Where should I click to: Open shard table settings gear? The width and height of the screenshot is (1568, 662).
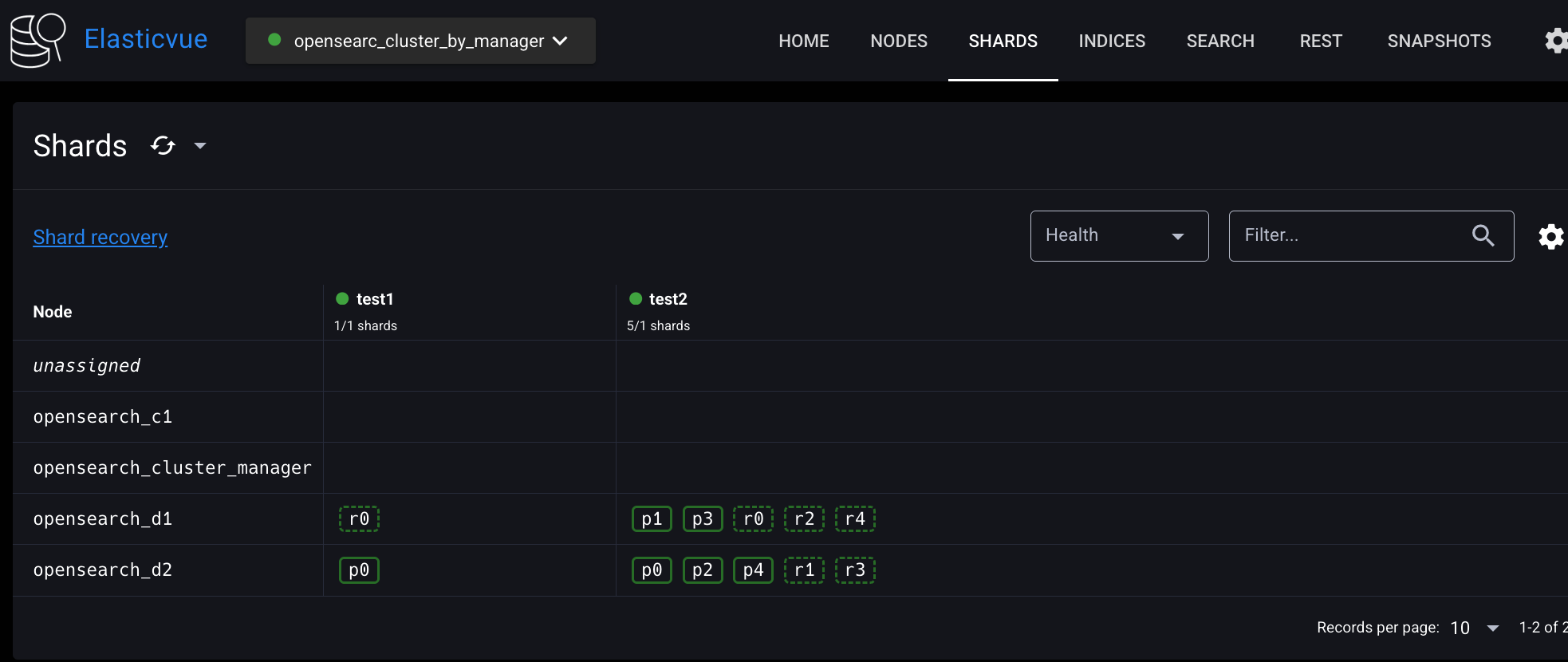click(1550, 236)
